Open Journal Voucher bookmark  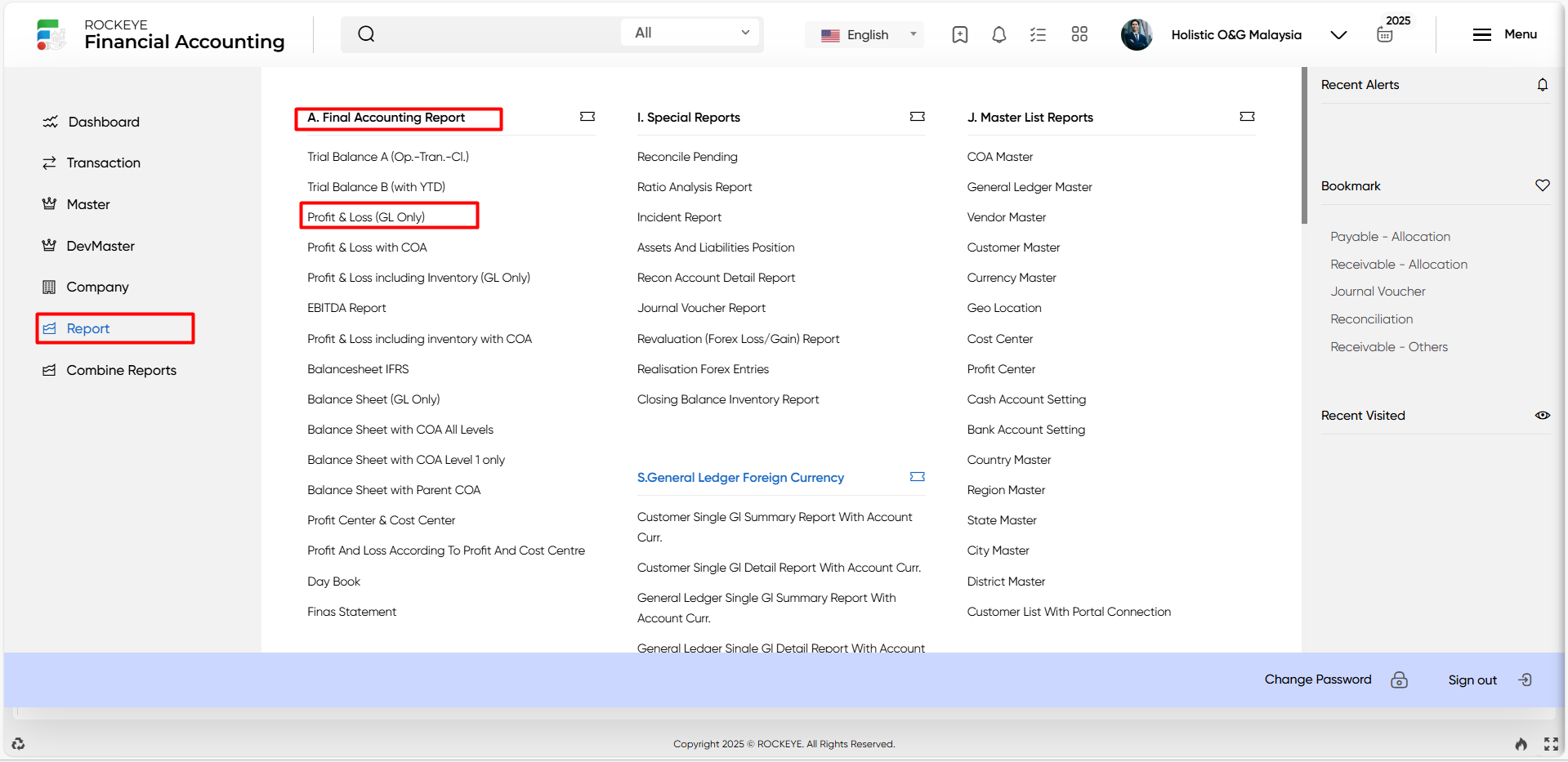click(1378, 292)
